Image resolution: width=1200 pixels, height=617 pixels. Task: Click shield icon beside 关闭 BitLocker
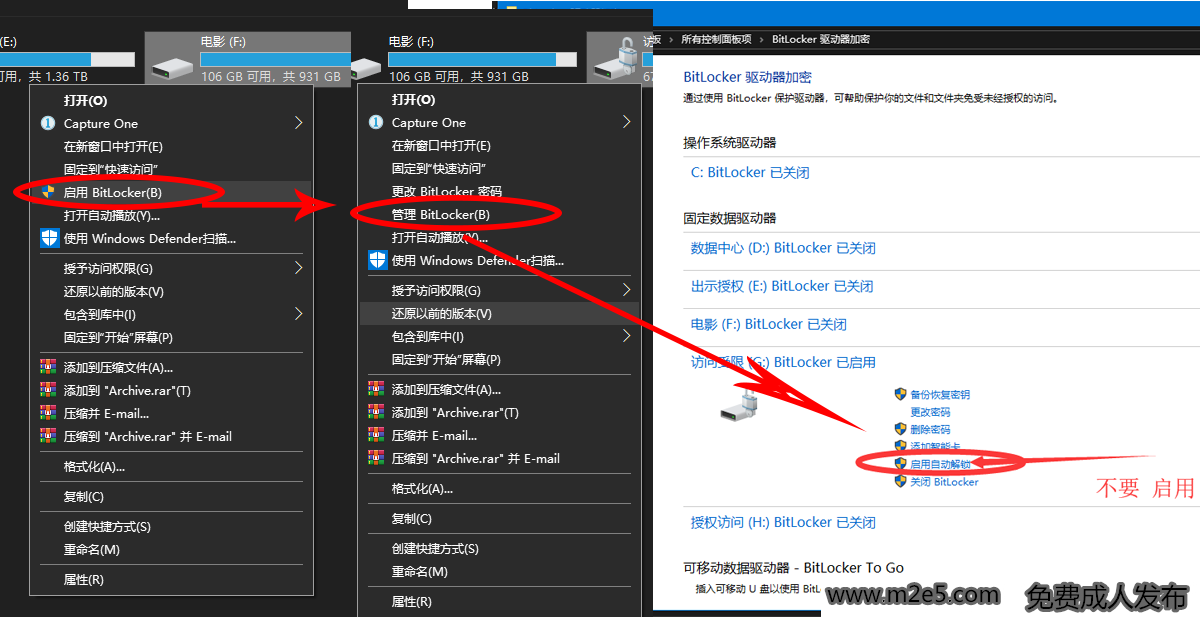(900, 481)
